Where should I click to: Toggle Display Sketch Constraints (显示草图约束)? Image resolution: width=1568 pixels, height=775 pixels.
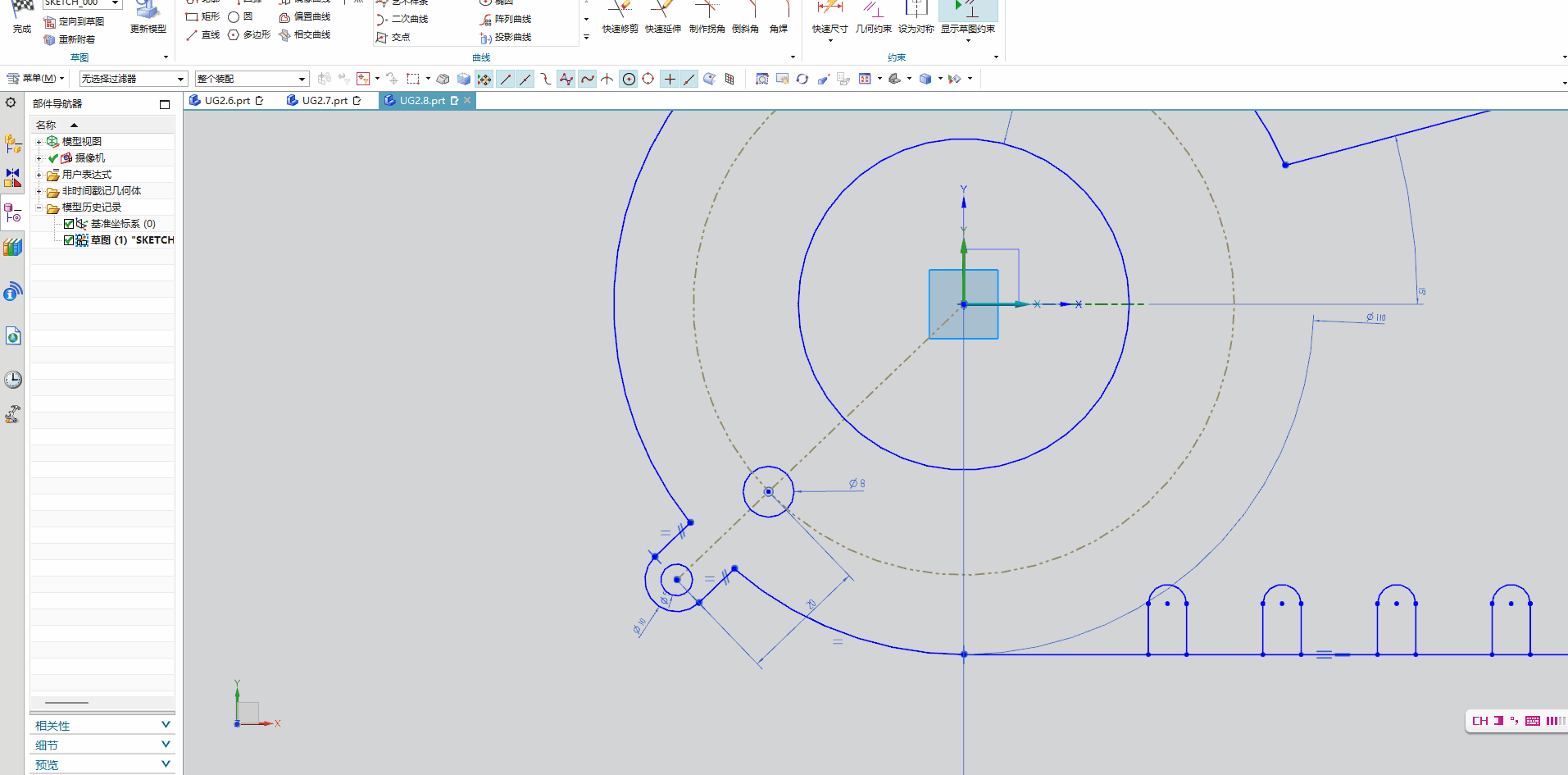click(968, 16)
